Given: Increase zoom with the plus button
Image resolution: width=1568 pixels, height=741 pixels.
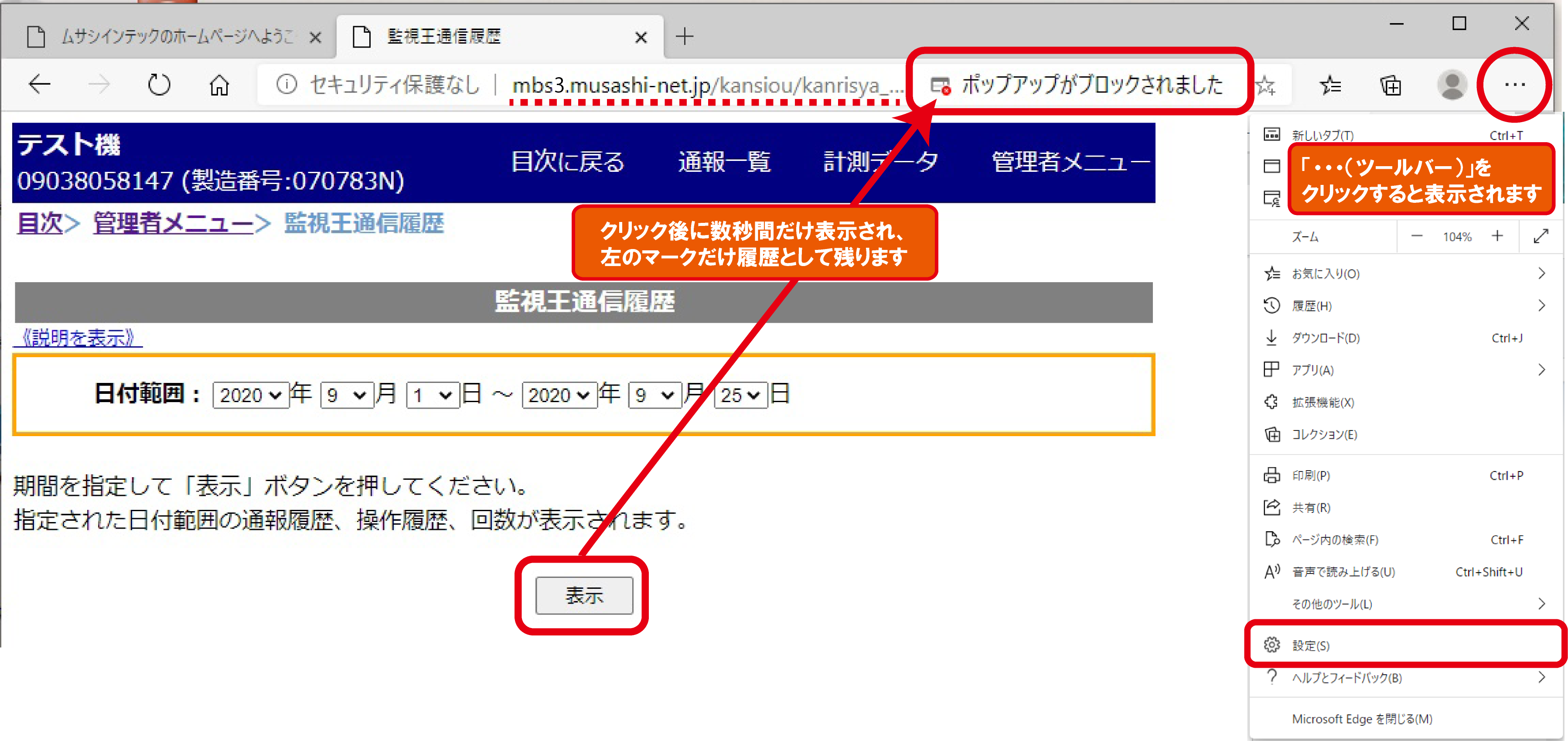Looking at the screenshot, I should tap(1497, 236).
